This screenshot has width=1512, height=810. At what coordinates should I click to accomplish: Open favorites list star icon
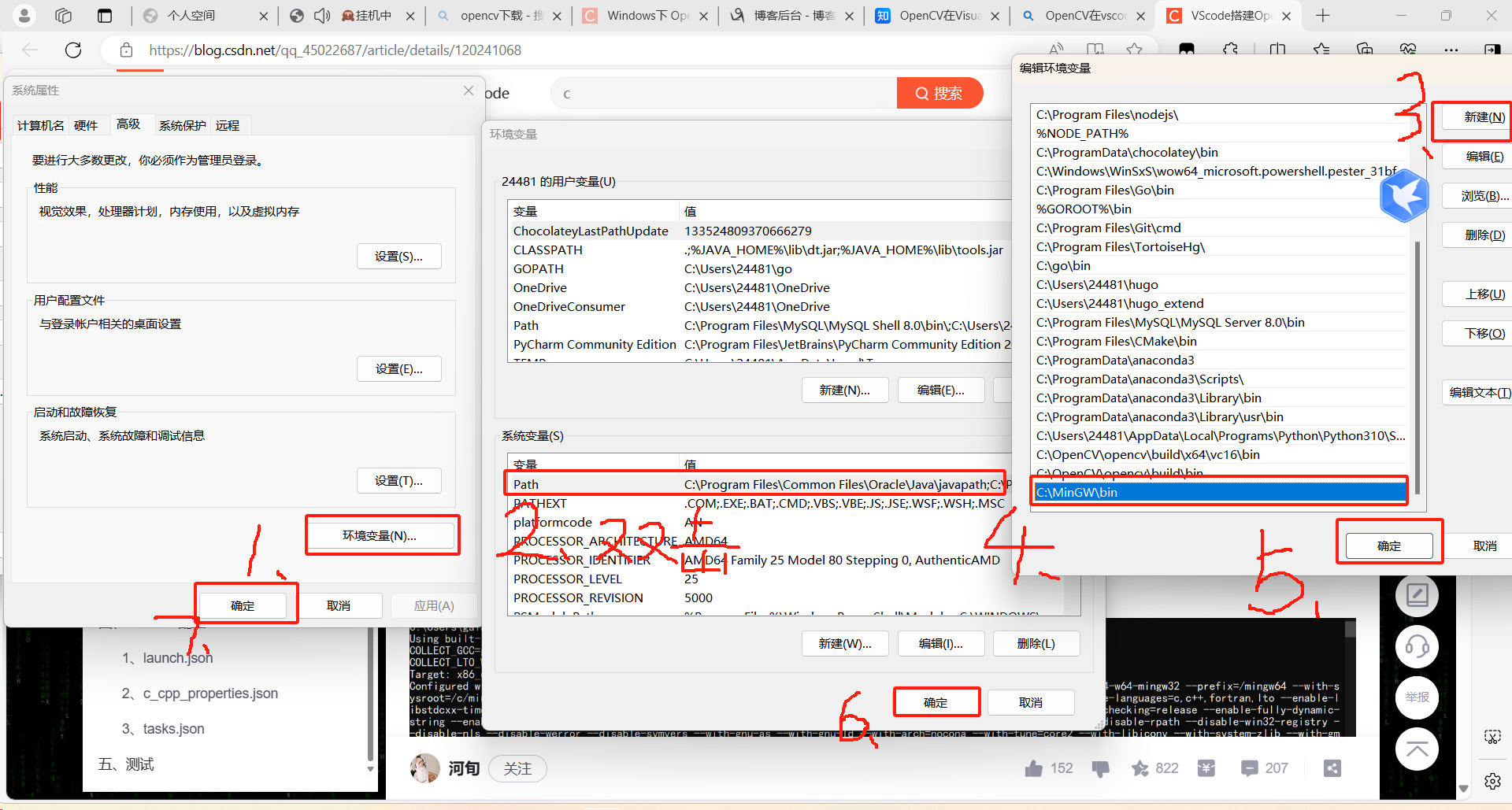(x=1321, y=50)
